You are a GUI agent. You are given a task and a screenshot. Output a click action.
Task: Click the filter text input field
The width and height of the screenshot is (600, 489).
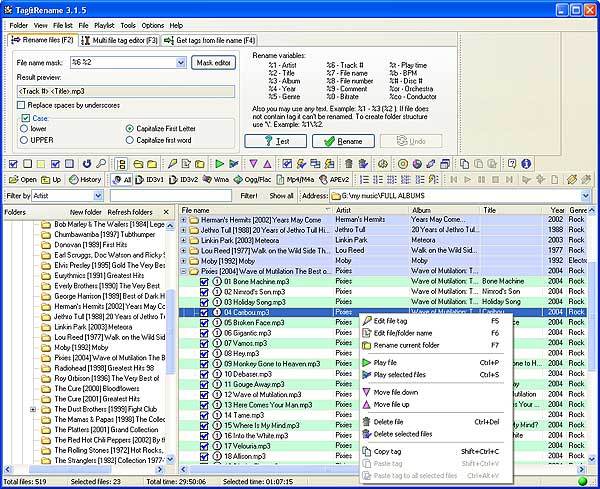tap(171, 196)
